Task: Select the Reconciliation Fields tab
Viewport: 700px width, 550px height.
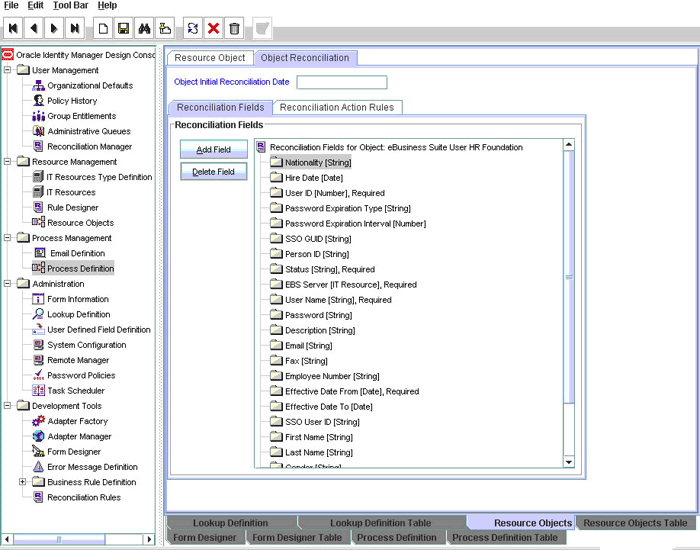Action: click(221, 108)
